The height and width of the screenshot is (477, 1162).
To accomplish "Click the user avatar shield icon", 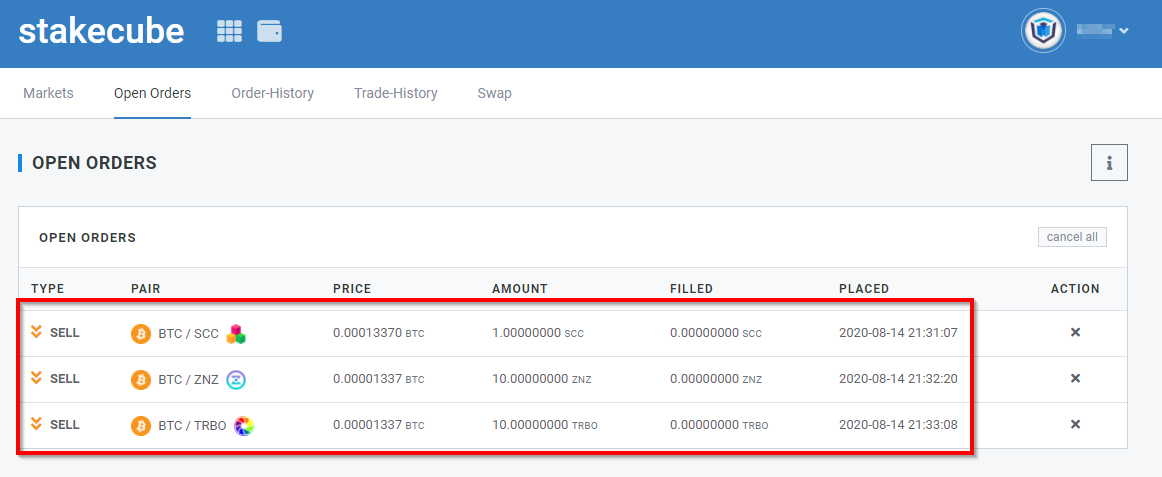I will tap(1043, 31).
